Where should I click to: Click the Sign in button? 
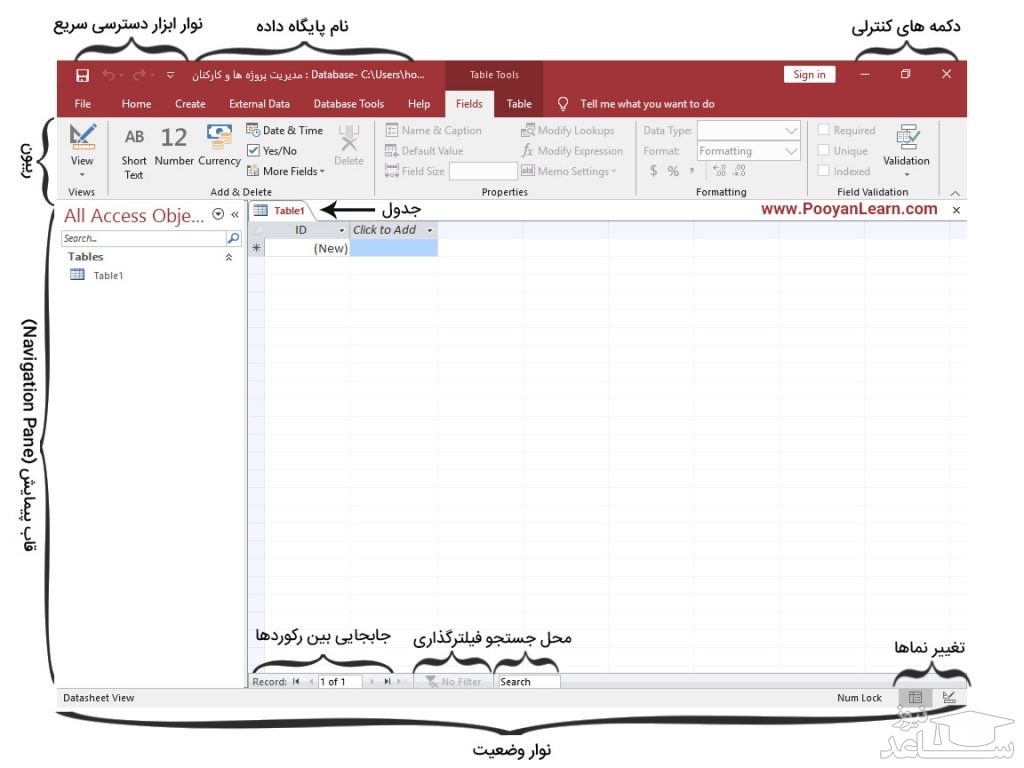(809, 75)
